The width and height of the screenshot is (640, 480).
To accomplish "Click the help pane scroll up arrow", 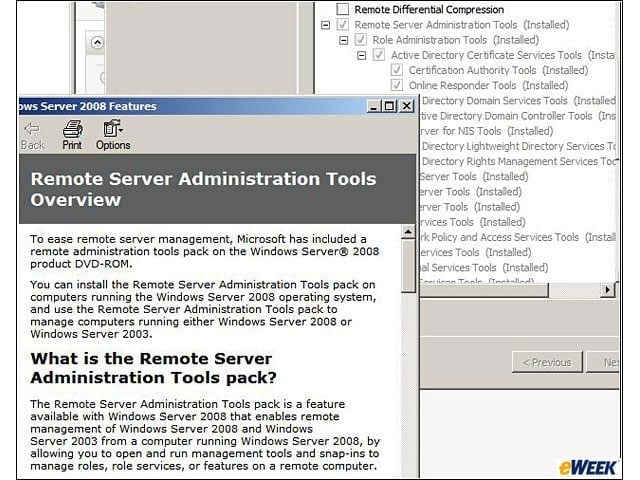I will [x=408, y=232].
